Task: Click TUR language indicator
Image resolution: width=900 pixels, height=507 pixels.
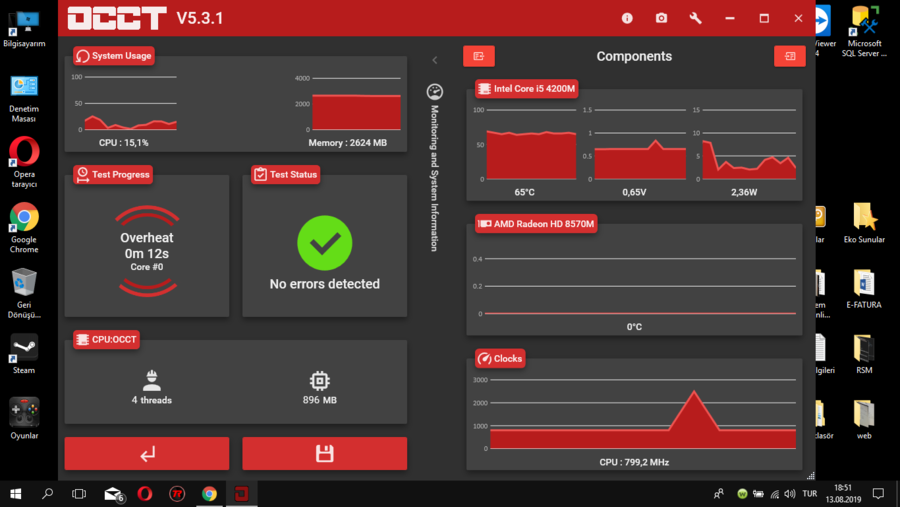Action: pos(810,494)
